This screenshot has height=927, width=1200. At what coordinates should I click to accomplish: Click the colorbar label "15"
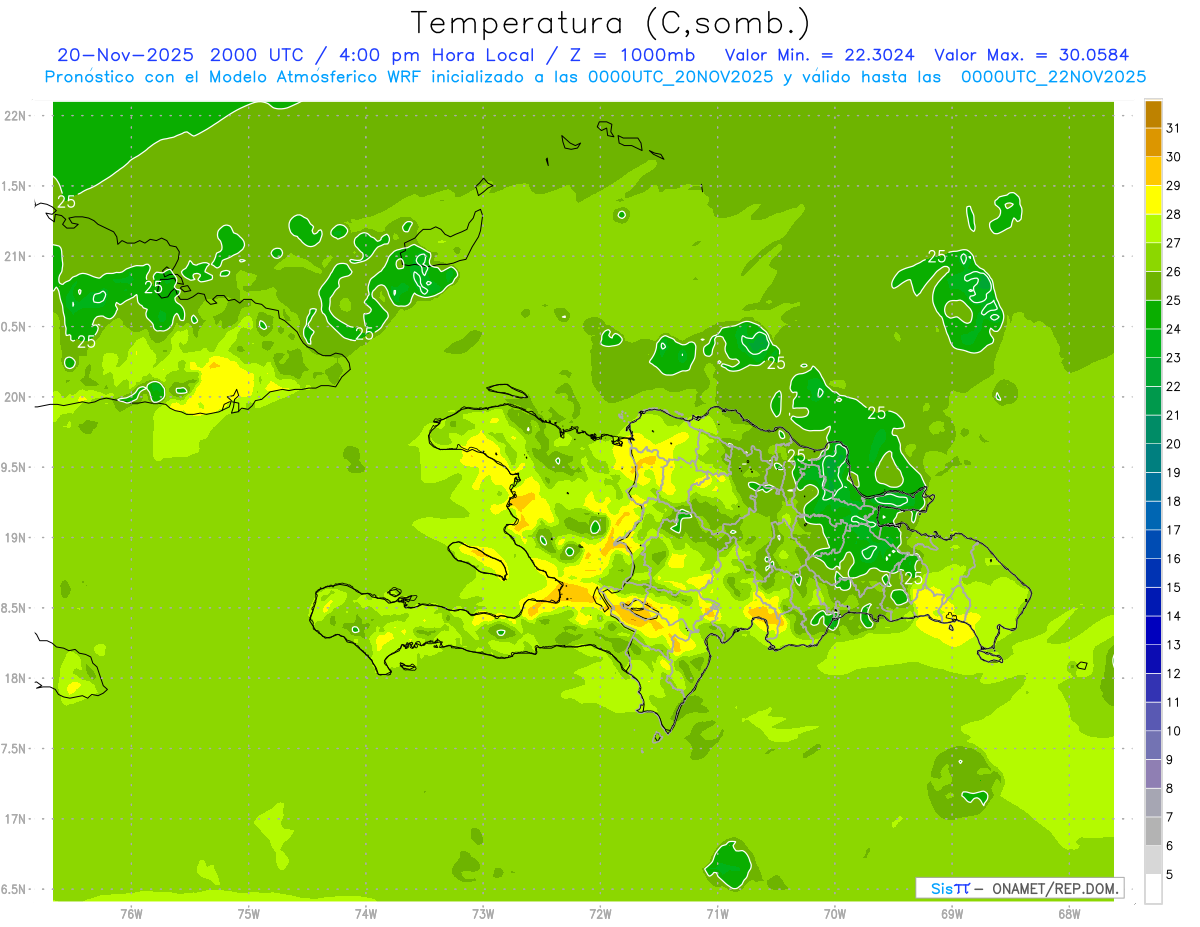pos(1174,587)
